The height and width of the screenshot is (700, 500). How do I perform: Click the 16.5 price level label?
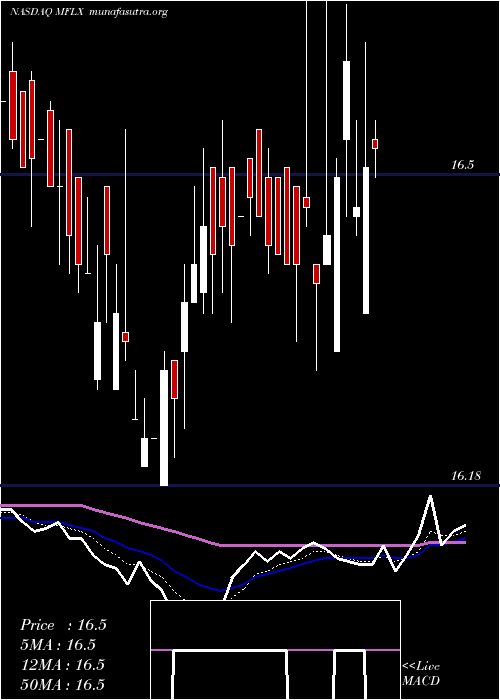point(462,165)
